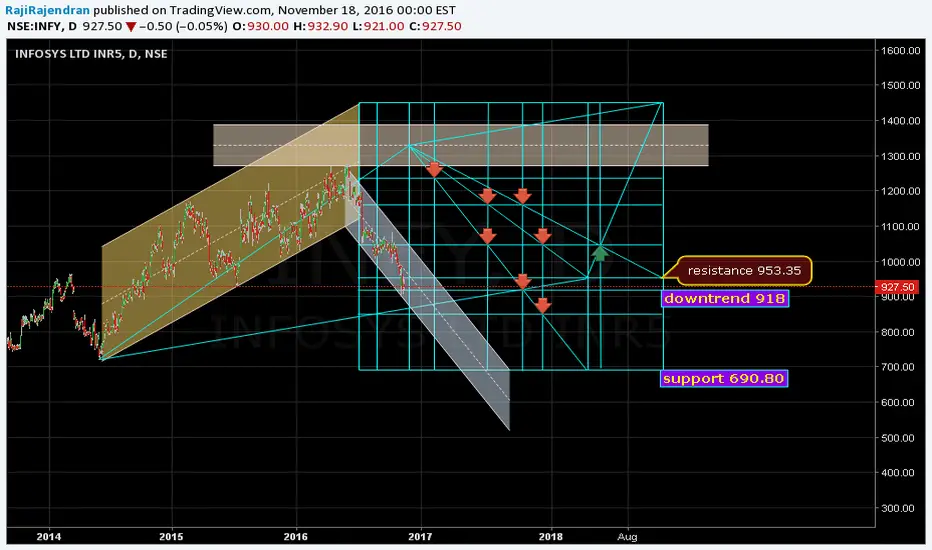Image resolution: width=932 pixels, height=550 pixels.
Task: Click the 'TradingView.com' text in the header
Action: pyautogui.click(x=221, y=10)
